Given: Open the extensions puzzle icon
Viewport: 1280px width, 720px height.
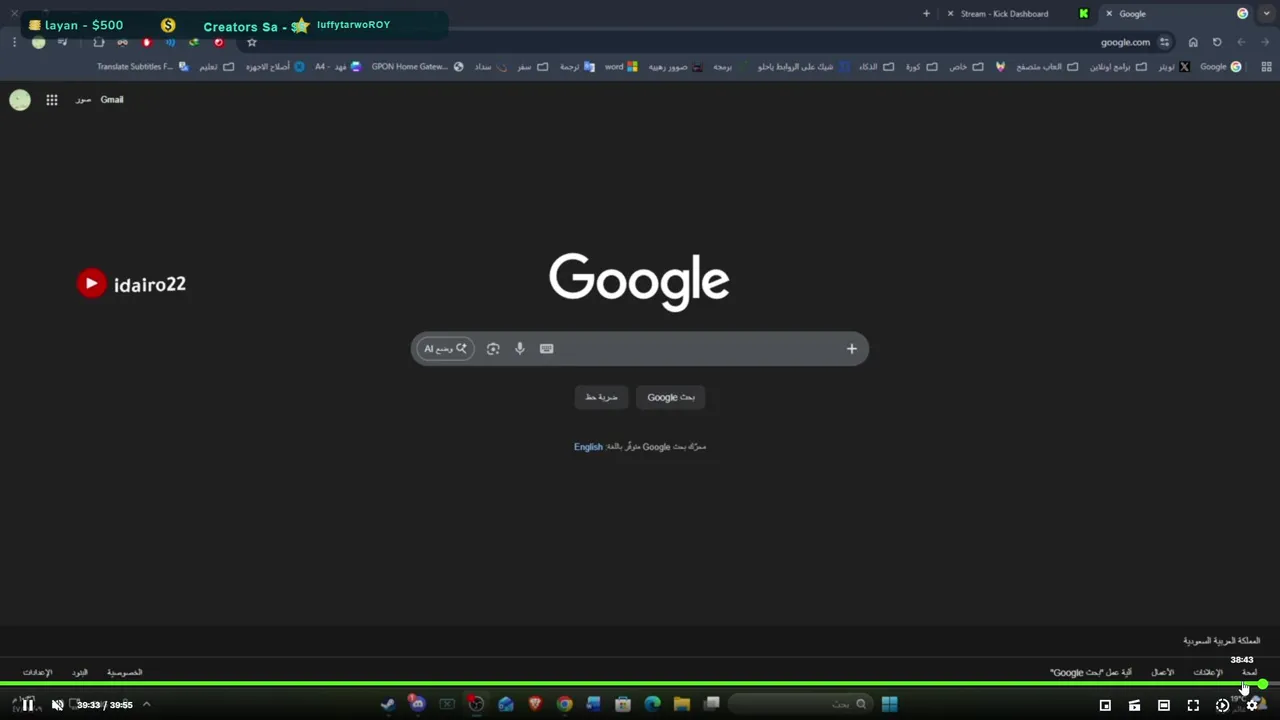Looking at the screenshot, I should [x=98, y=42].
